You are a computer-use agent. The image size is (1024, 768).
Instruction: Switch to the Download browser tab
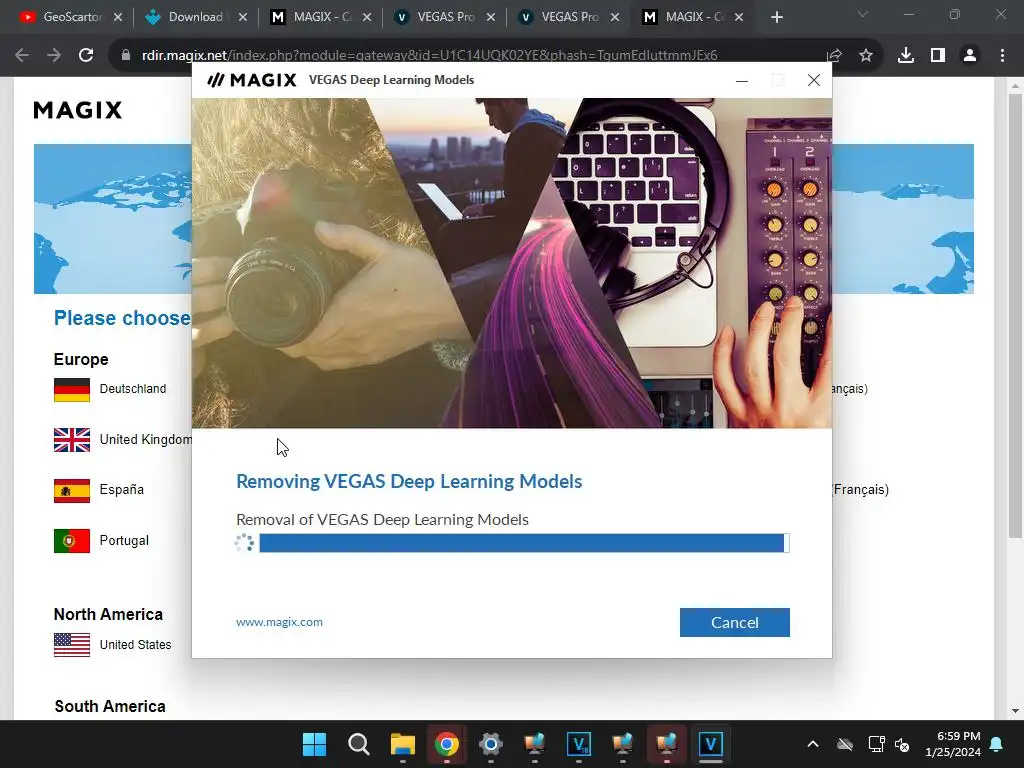point(195,17)
